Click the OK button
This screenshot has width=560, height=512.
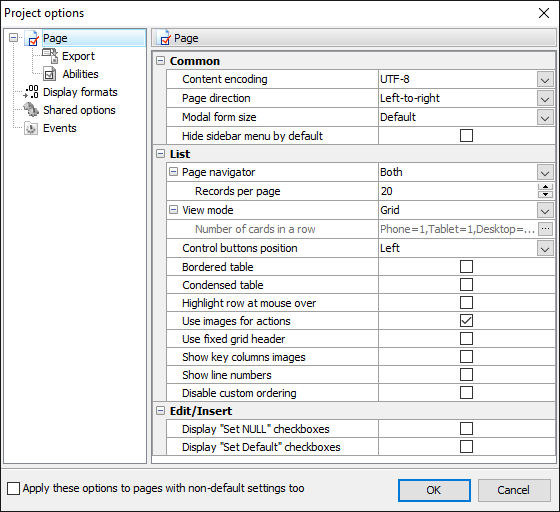pos(434,490)
